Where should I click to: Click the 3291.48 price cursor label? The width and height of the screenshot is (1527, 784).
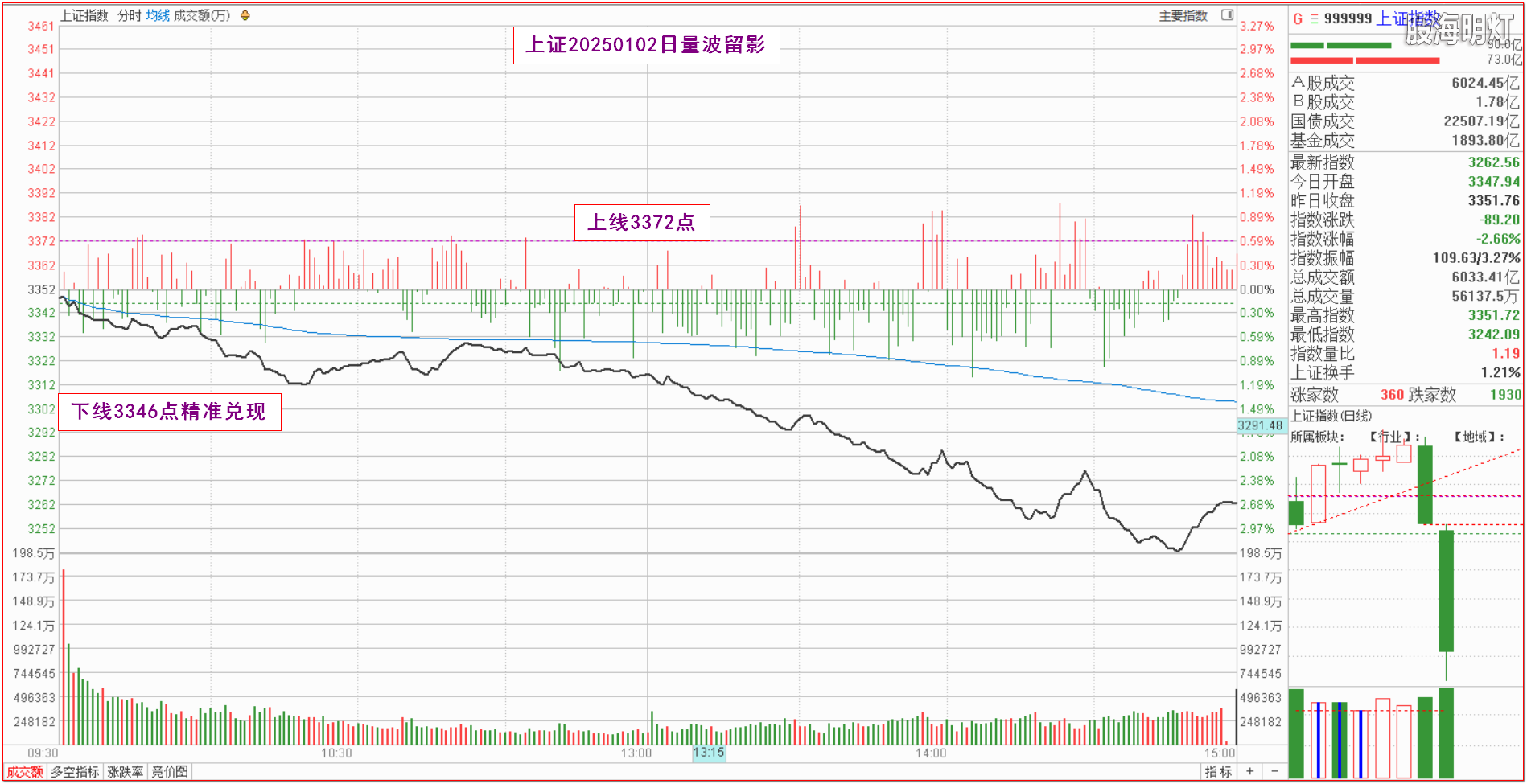pos(1261,425)
